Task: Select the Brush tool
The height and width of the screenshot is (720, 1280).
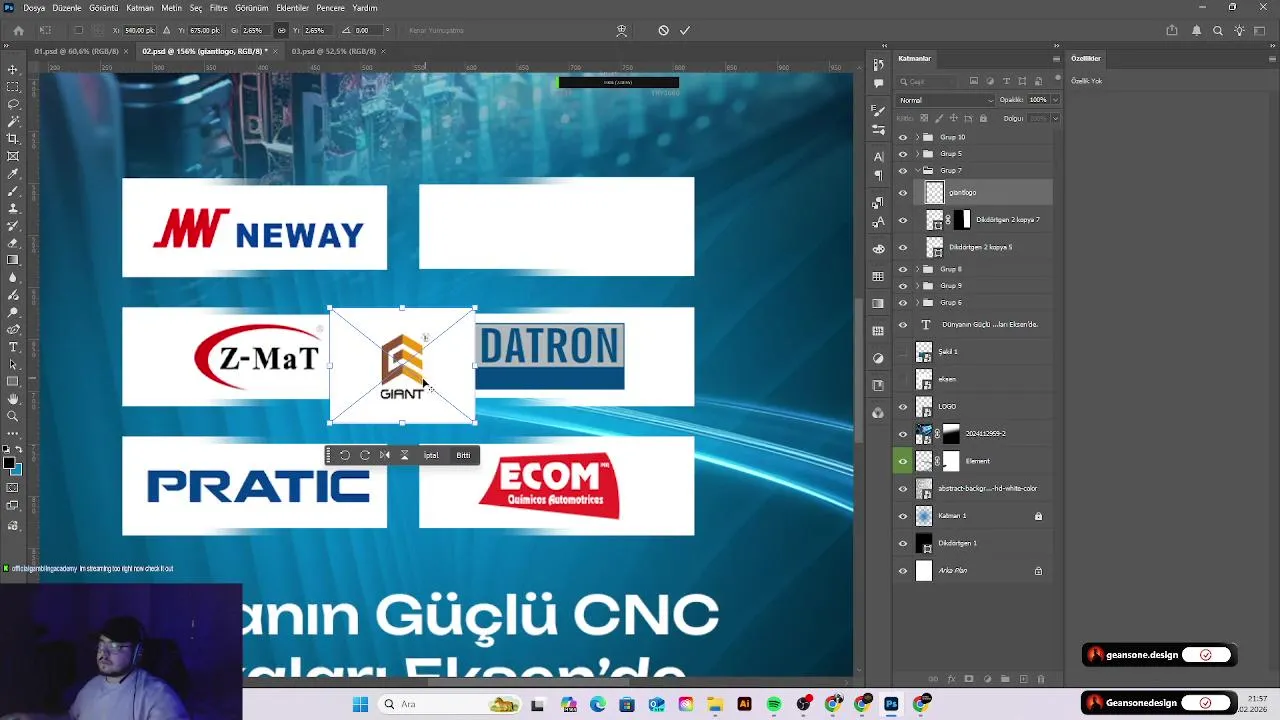Action: 13,191
